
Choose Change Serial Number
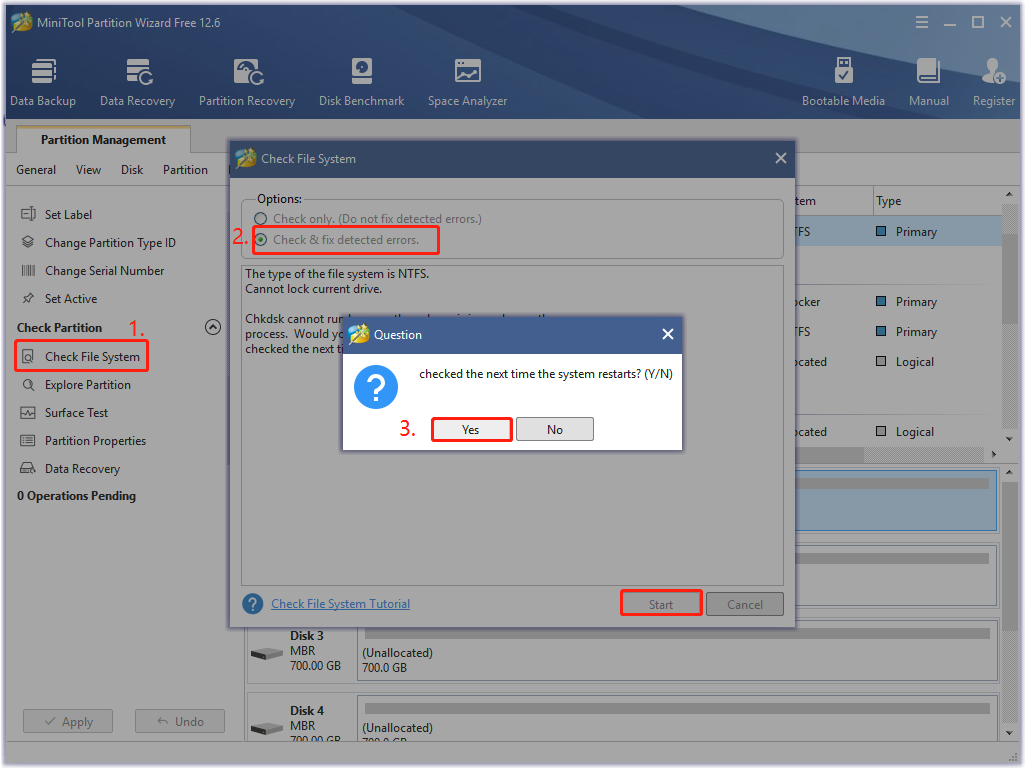[x=104, y=271]
